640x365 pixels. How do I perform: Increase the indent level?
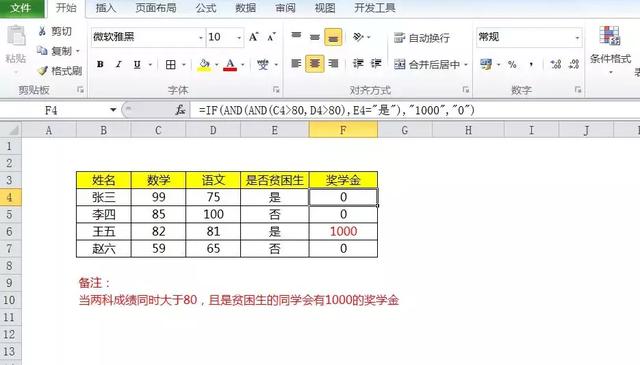point(376,63)
